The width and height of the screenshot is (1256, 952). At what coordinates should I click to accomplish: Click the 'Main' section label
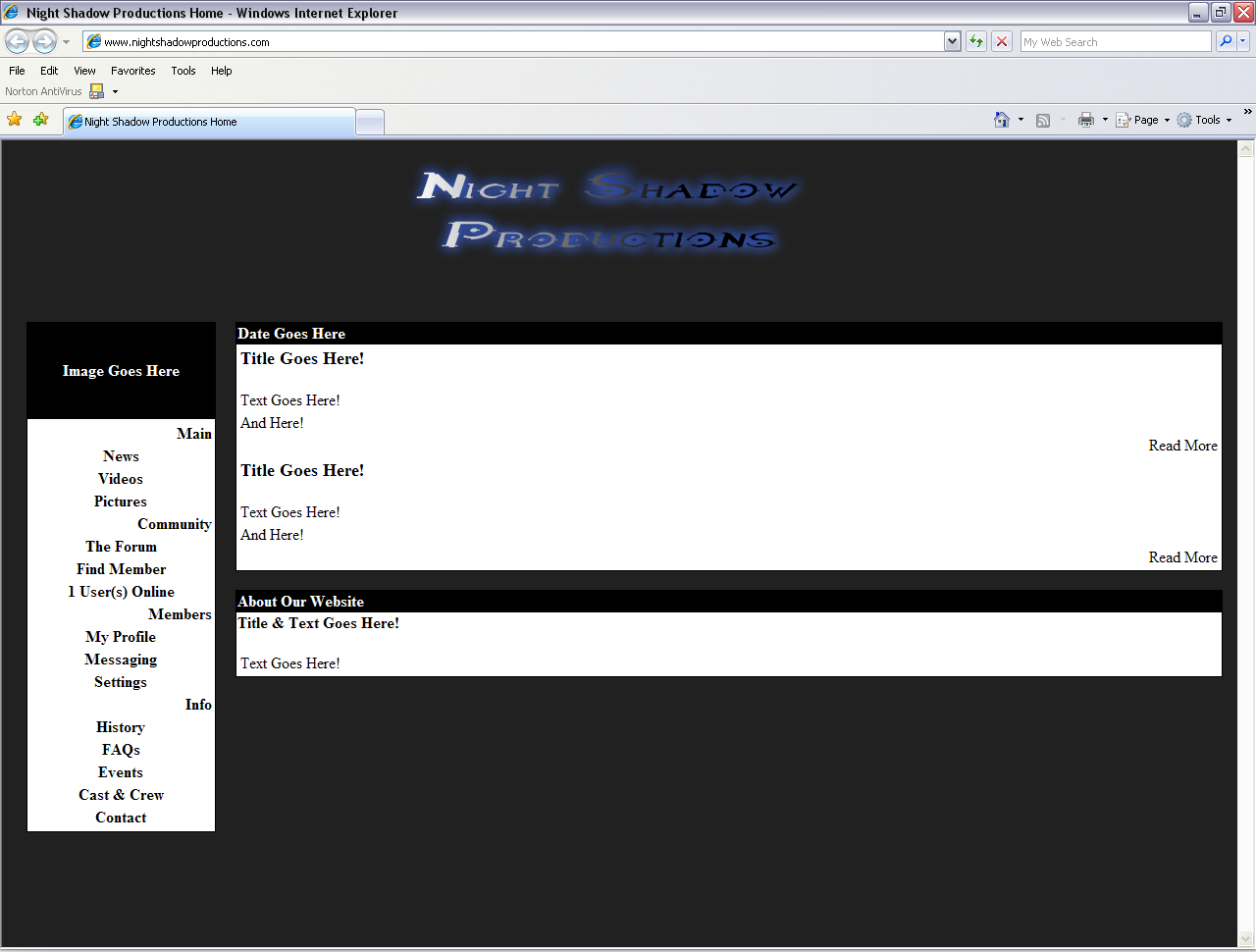click(194, 434)
